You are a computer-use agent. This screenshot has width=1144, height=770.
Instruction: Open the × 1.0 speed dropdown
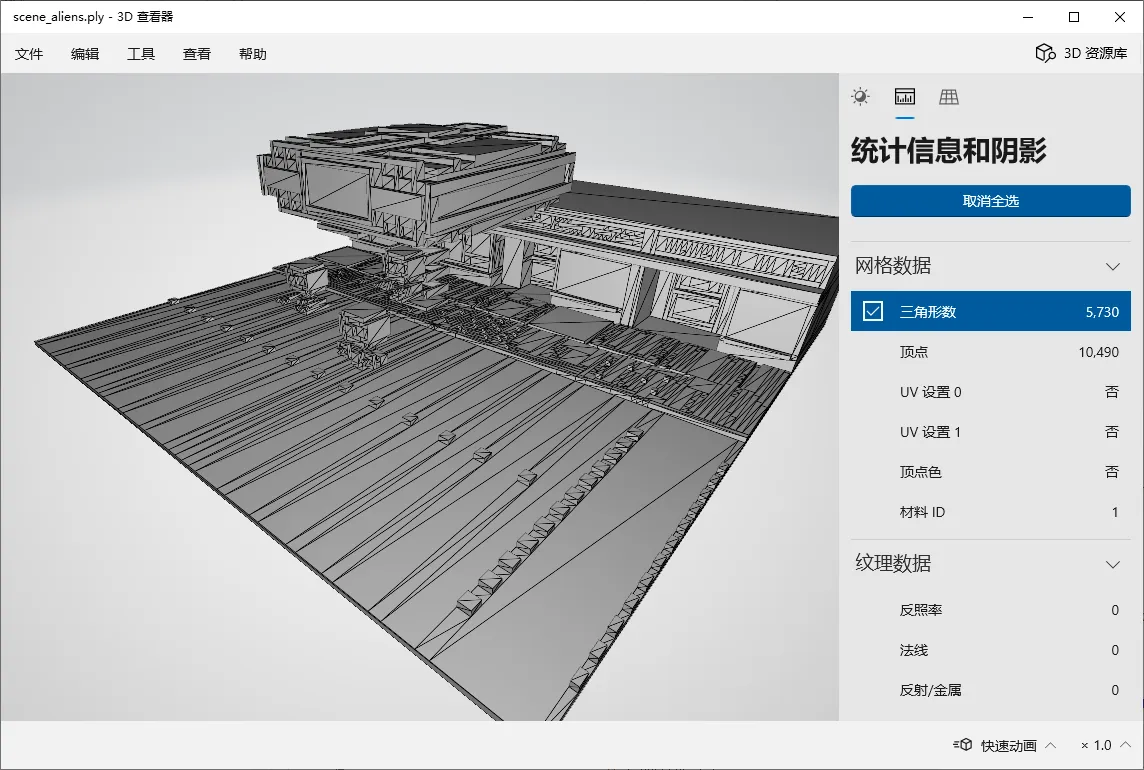(x=1104, y=745)
